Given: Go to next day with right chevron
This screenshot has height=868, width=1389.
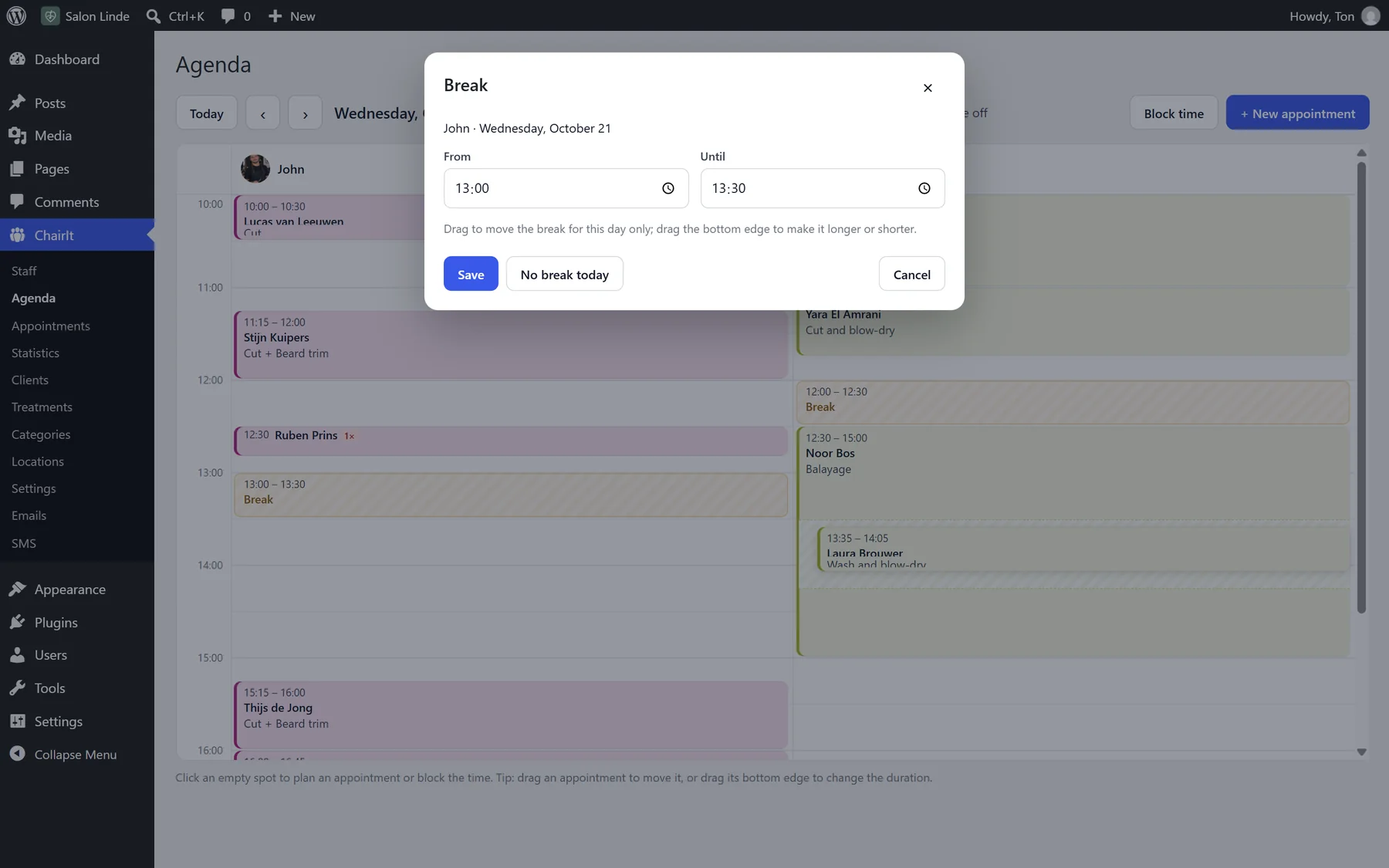Looking at the screenshot, I should pos(305,113).
